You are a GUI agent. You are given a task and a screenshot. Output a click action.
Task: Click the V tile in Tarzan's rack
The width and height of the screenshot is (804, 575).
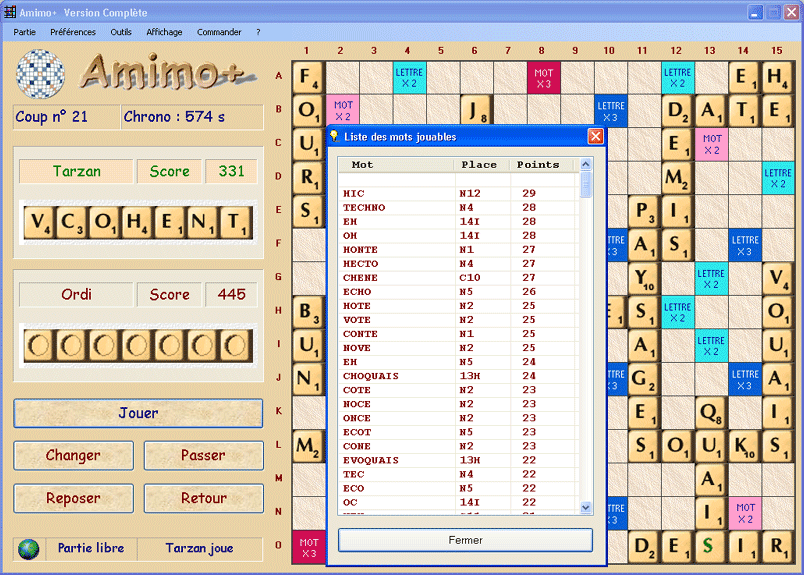click(39, 223)
